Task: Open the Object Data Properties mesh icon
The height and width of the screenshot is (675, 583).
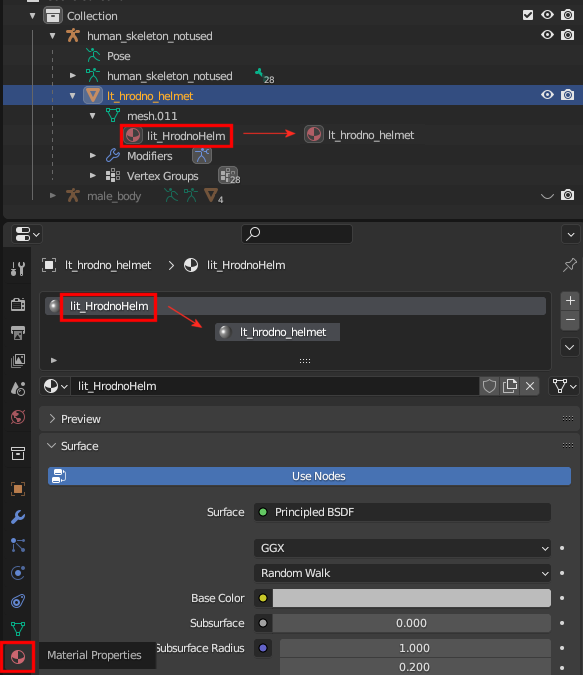Action: pos(18,629)
